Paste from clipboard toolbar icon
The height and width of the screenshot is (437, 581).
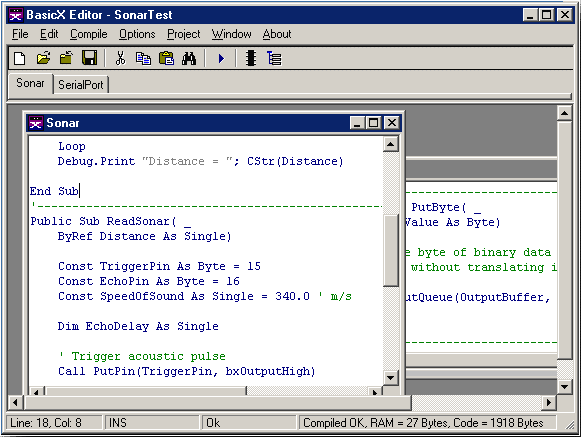[166, 59]
